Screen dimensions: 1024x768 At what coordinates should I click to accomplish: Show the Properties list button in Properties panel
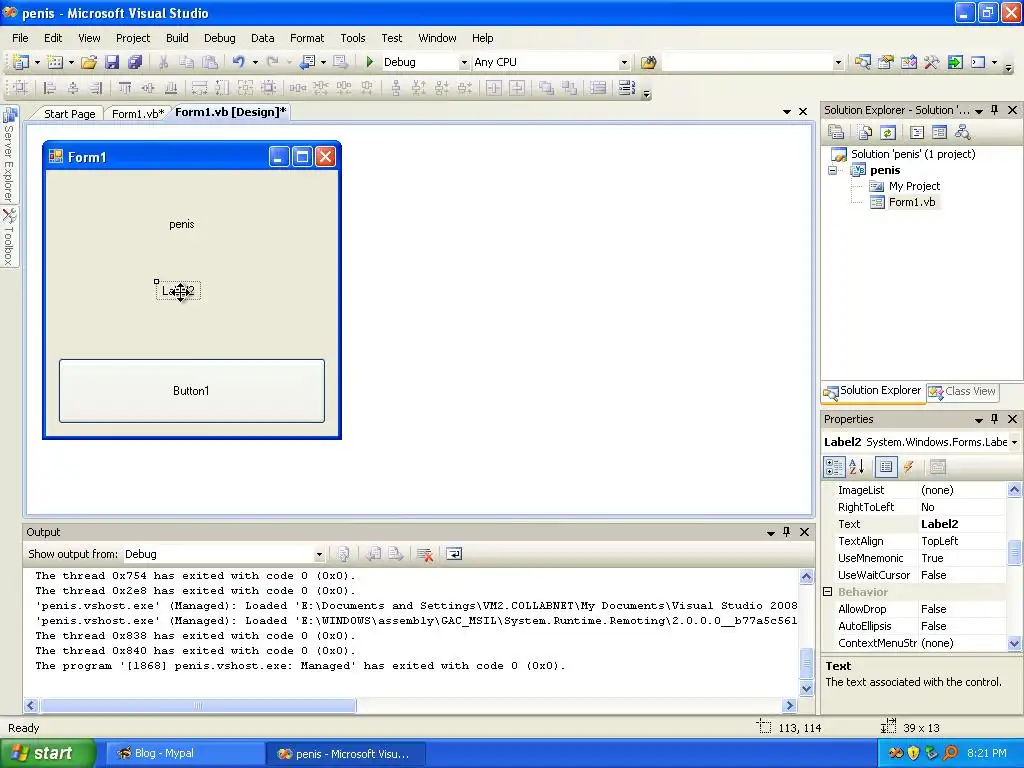(886, 466)
